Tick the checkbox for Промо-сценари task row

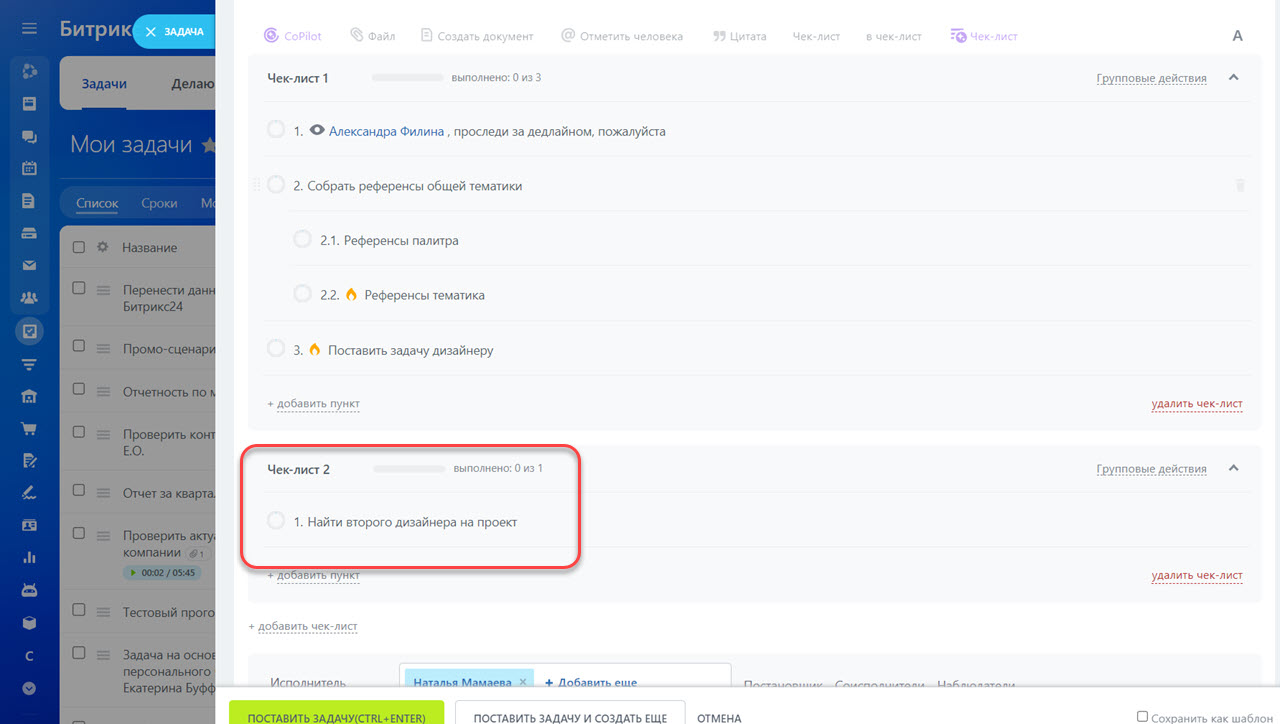pos(79,346)
